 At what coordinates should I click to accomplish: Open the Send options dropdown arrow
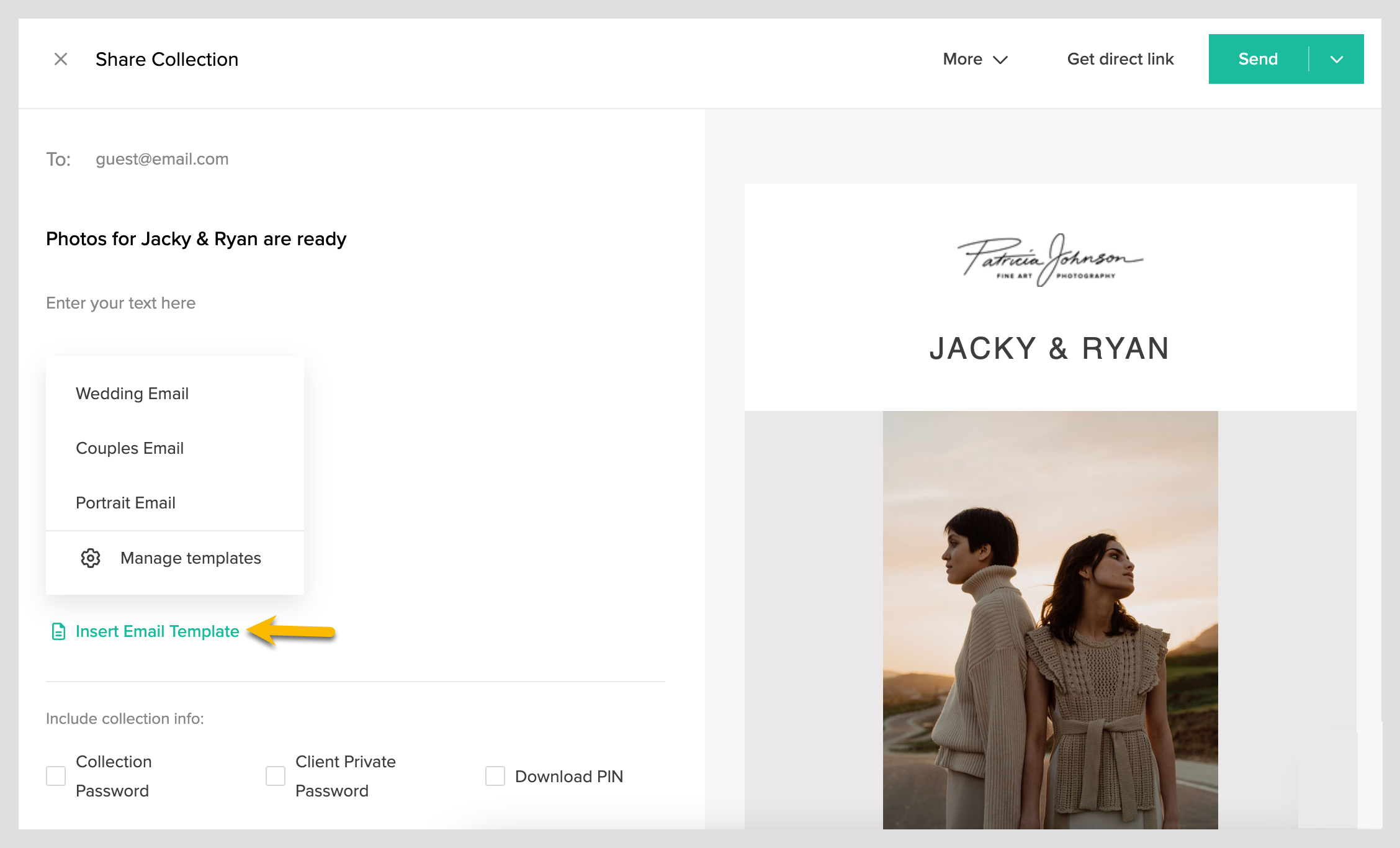coord(1337,60)
